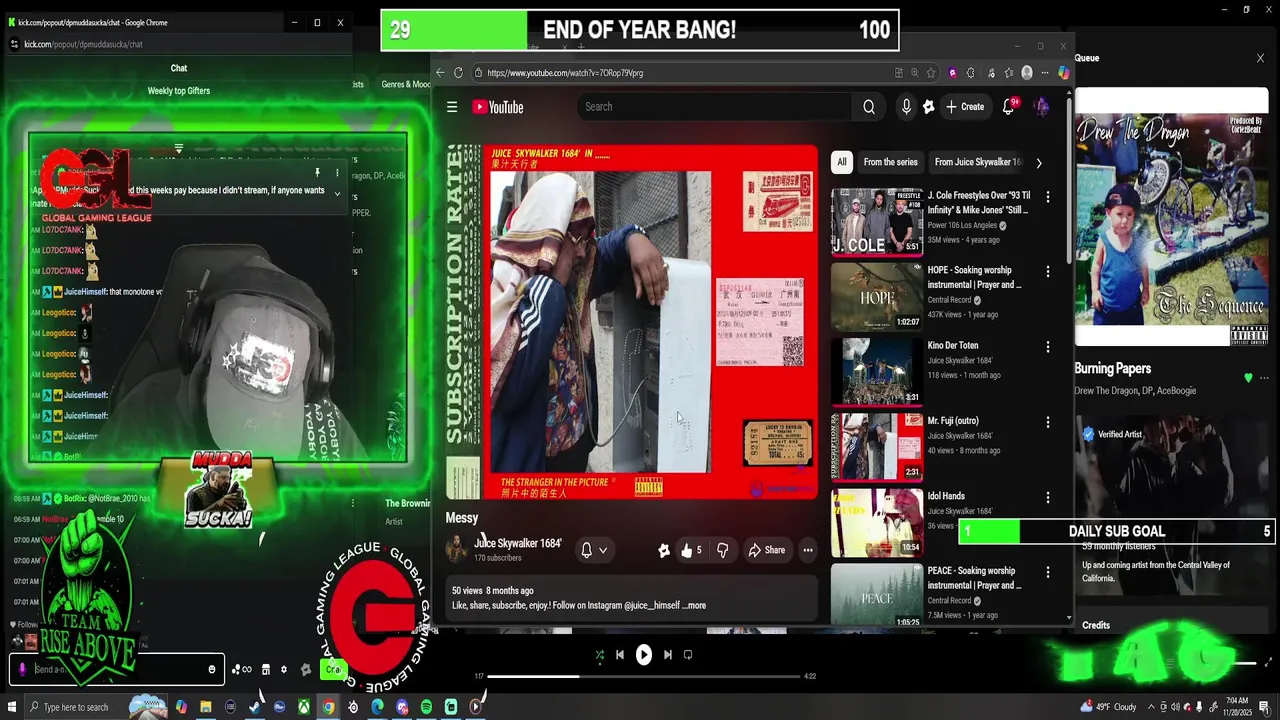
Task: Toggle the green heart for Burning Papers
Action: pyautogui.click(x=1248, y=378)
